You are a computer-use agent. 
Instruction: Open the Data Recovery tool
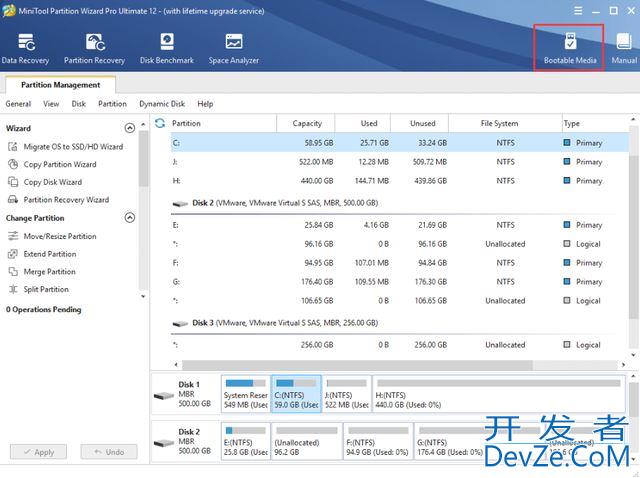click(25, 49)
